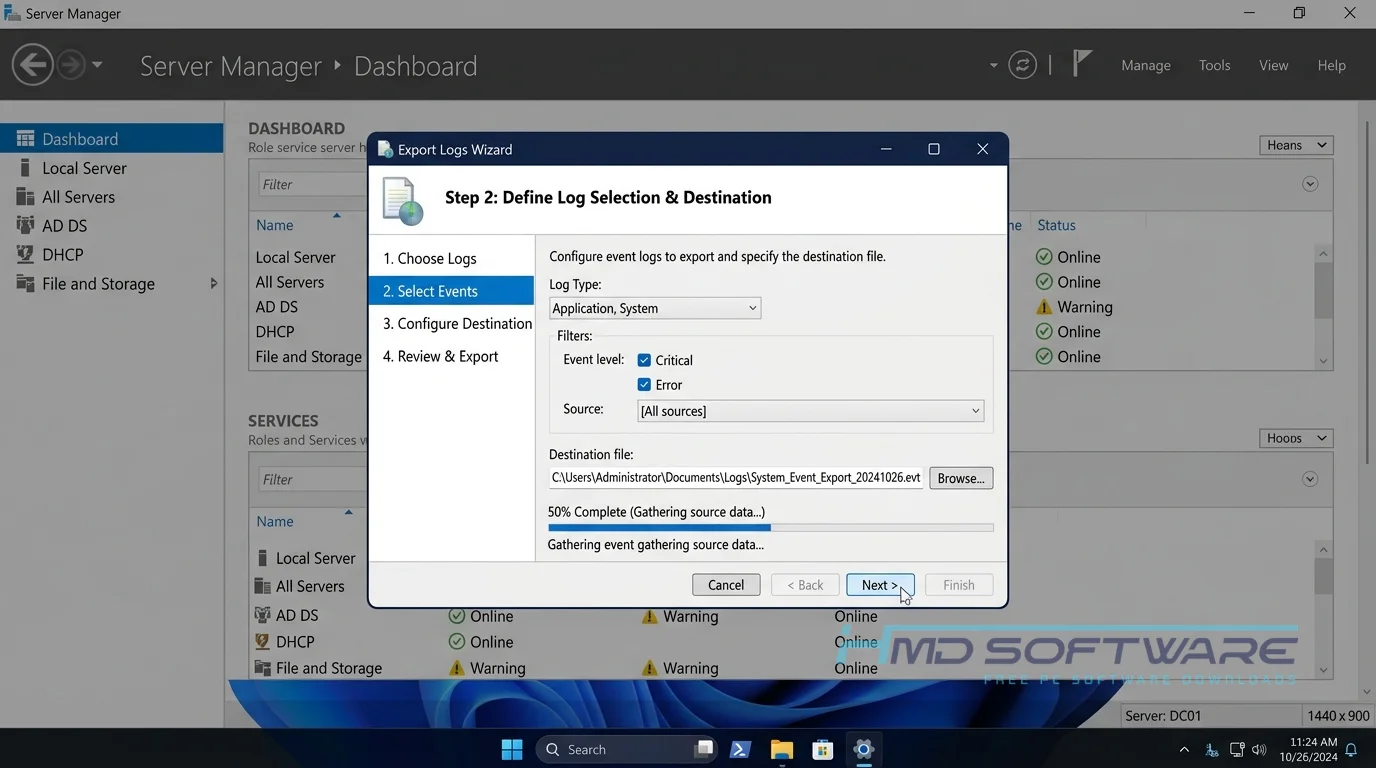
Task: Click the Export Logs Wizard document-globe icon
Action: click(403, 201)
